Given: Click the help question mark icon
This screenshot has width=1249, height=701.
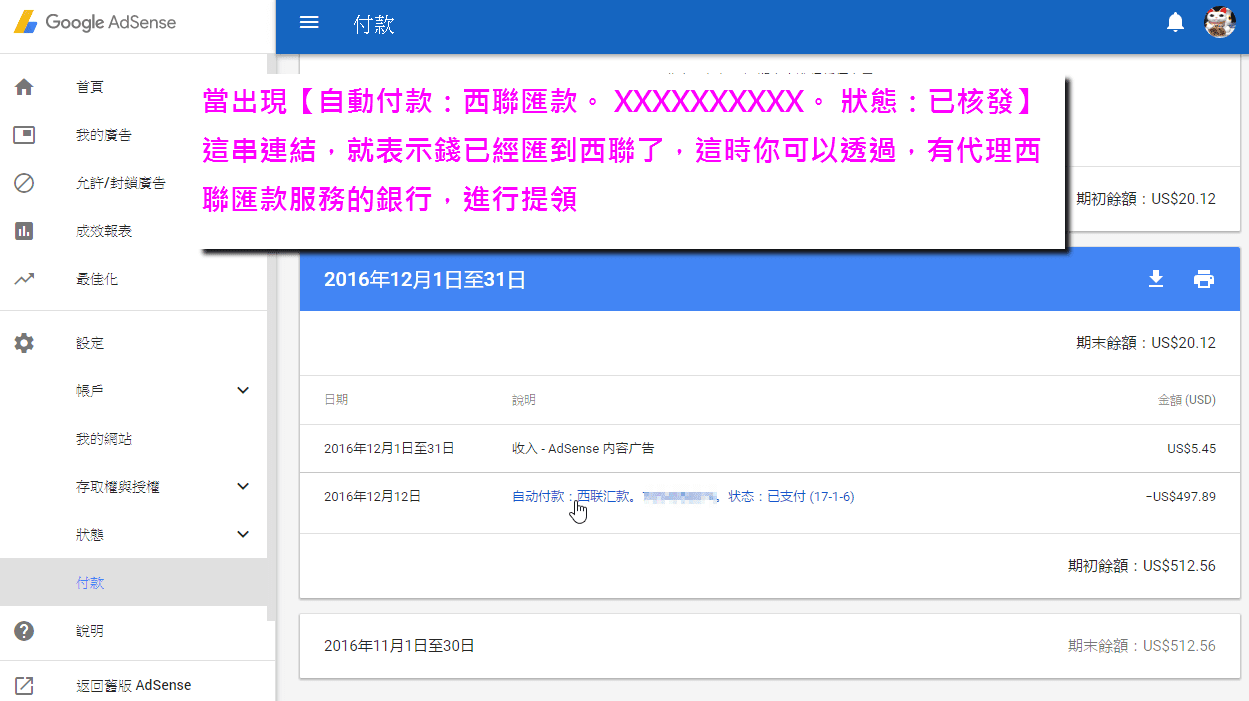Looking at the screenshot, I should coord(24,631).
